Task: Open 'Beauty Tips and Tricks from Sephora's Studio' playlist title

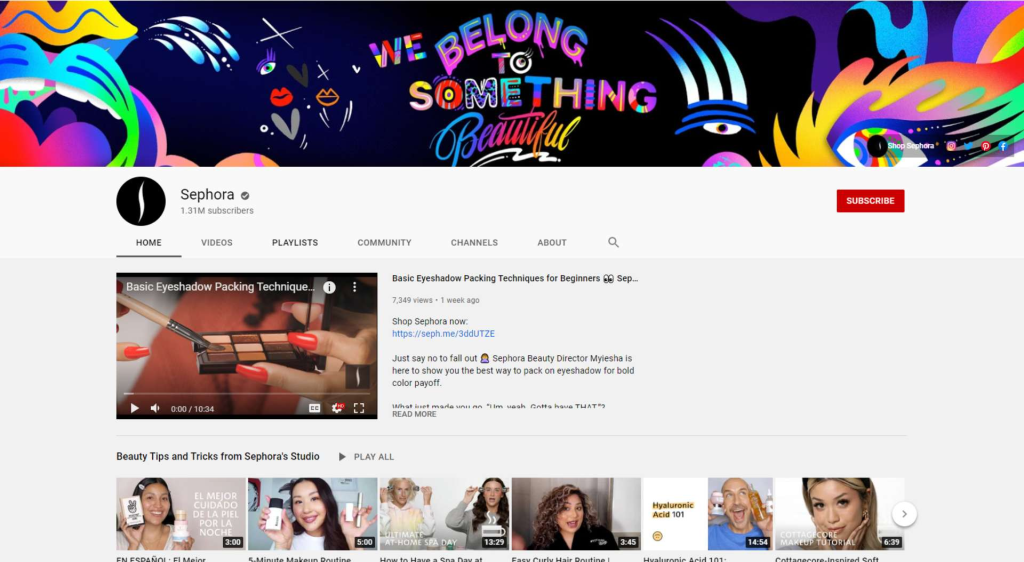Action: [217, 456]
